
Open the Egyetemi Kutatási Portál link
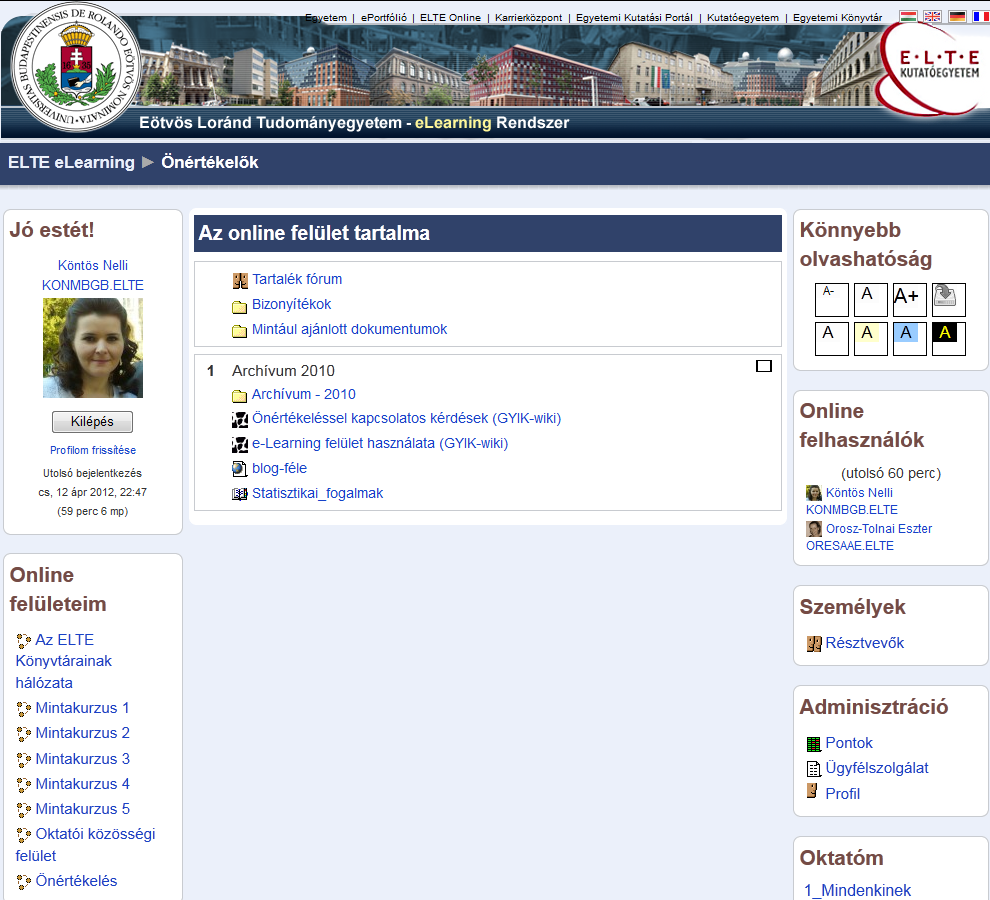tap(634, 18)
